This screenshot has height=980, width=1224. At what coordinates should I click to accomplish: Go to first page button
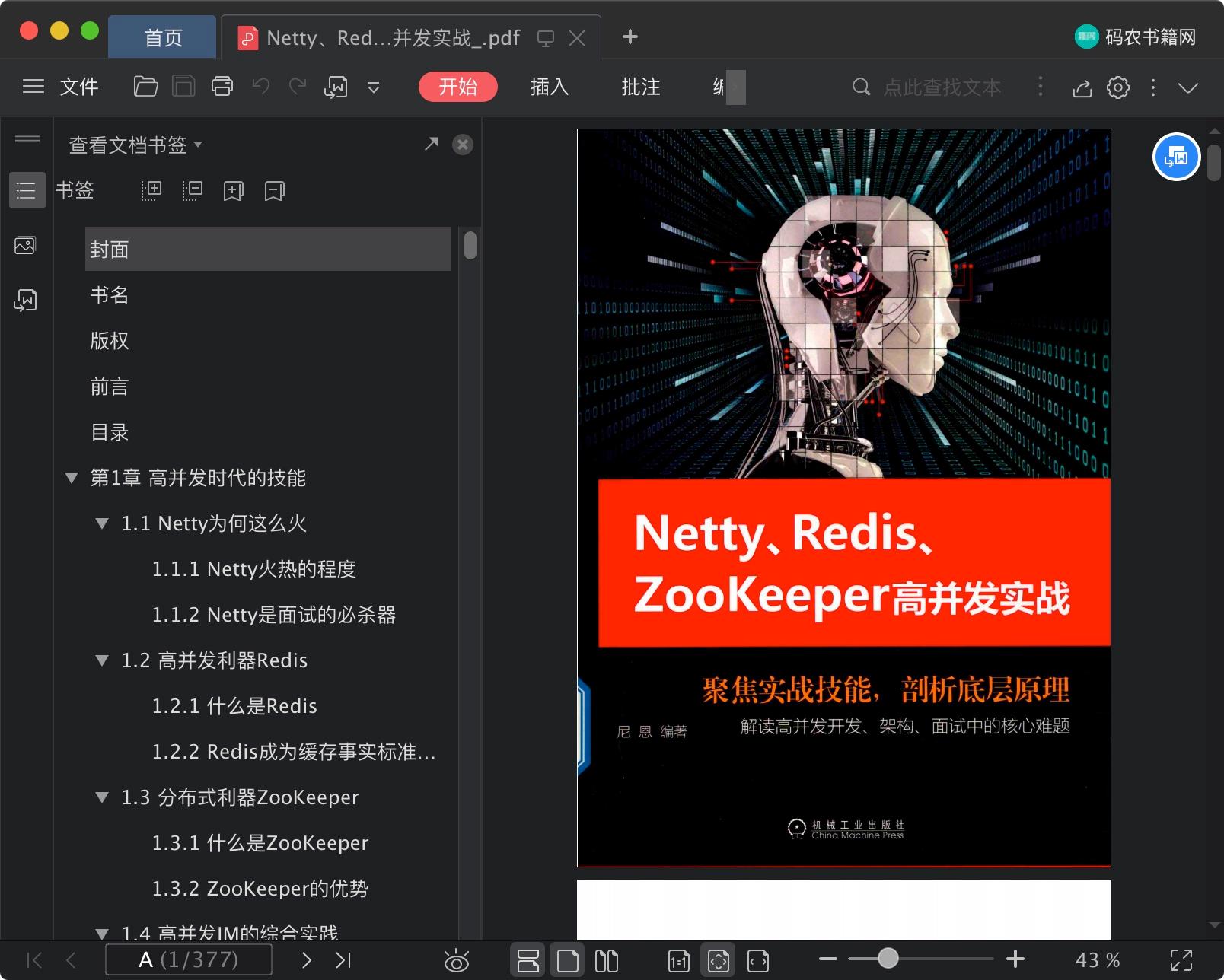tap(34, 960)
